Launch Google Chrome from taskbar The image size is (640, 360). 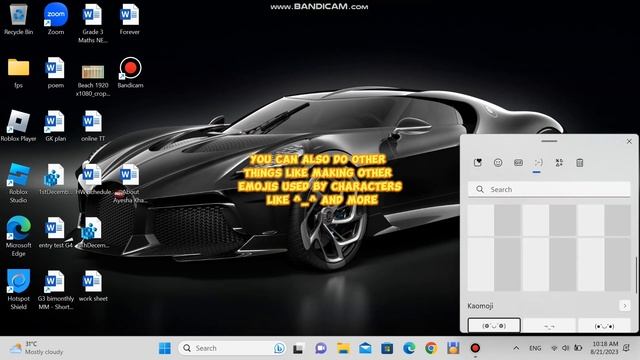click(431, 348)
